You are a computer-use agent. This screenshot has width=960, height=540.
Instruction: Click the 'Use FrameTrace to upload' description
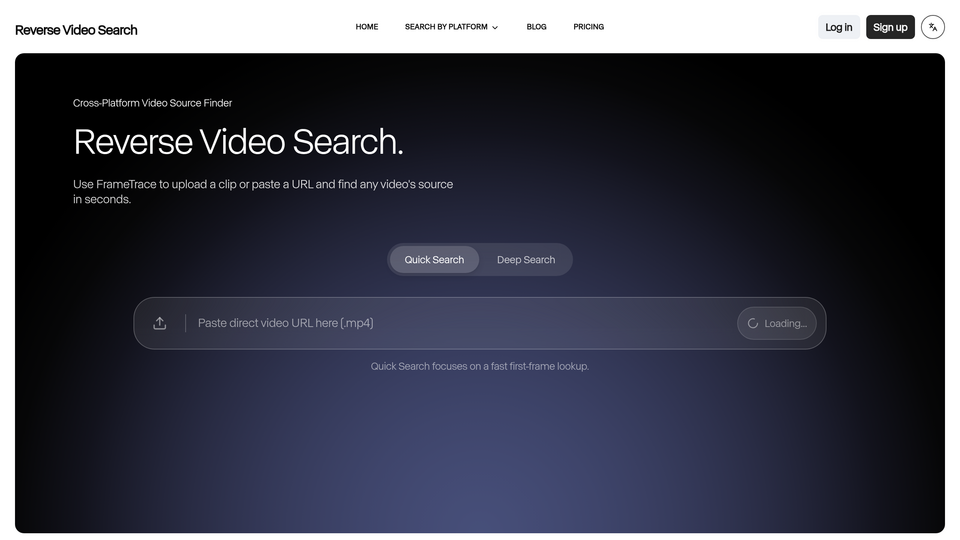coord(263,192)
